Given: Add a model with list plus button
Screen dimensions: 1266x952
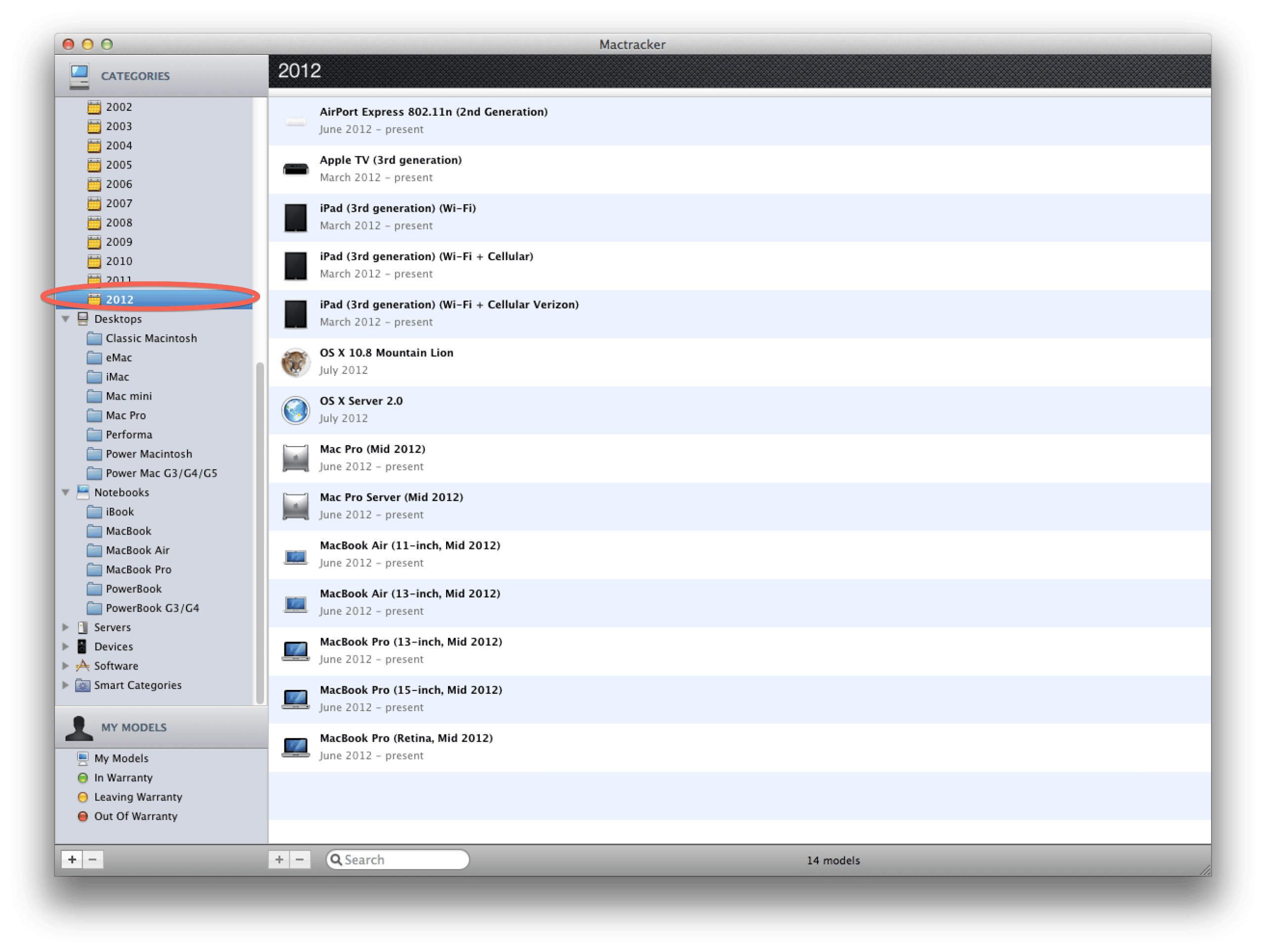Looking at the screenshot, I should (279, 860).
